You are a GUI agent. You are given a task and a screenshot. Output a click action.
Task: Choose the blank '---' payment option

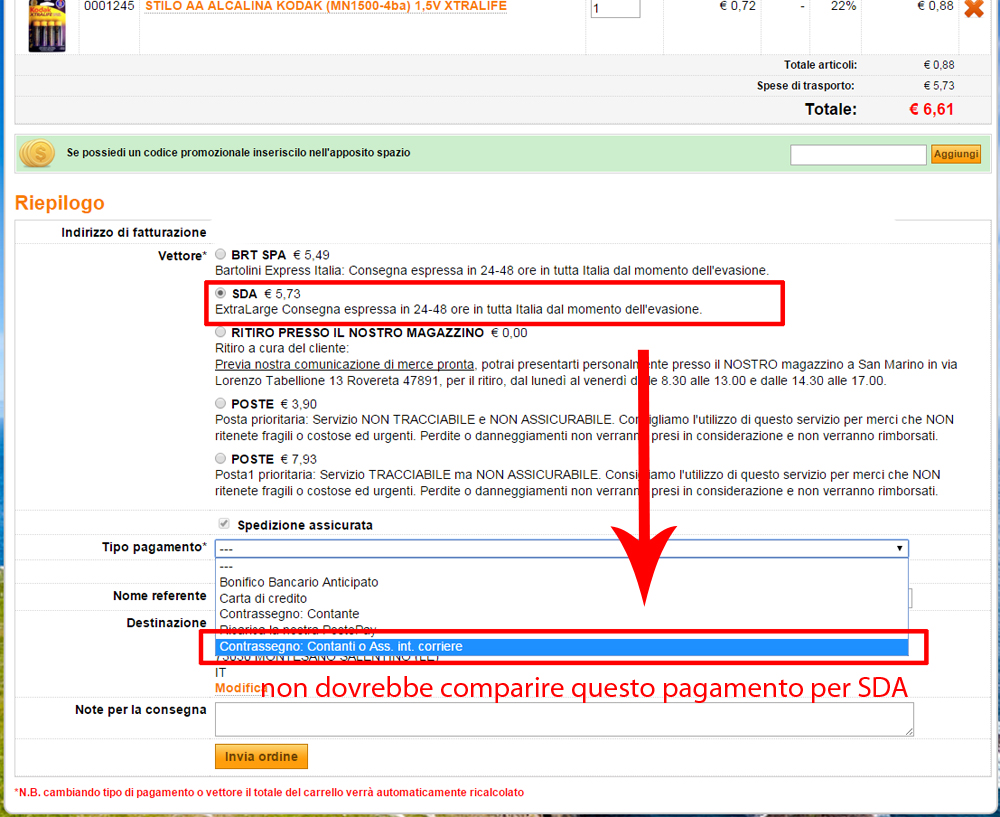pos(562,566)
